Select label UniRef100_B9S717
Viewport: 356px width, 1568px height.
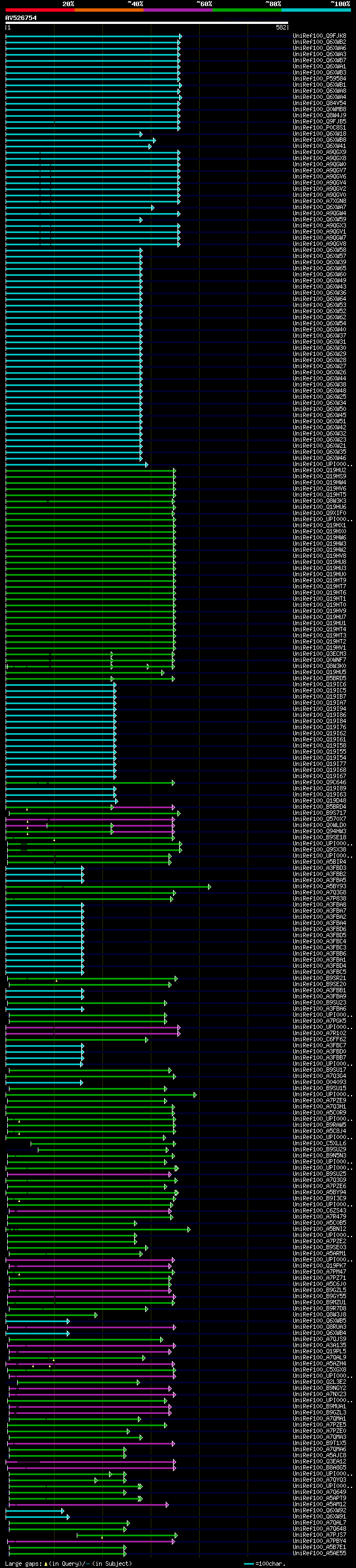[x=319, y=813]
